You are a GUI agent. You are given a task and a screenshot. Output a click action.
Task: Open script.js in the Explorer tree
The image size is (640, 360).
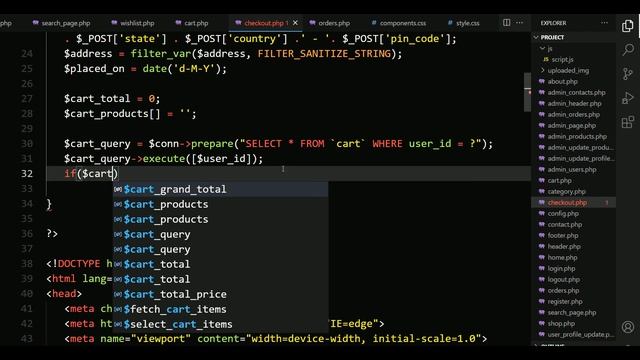[573, 59]
